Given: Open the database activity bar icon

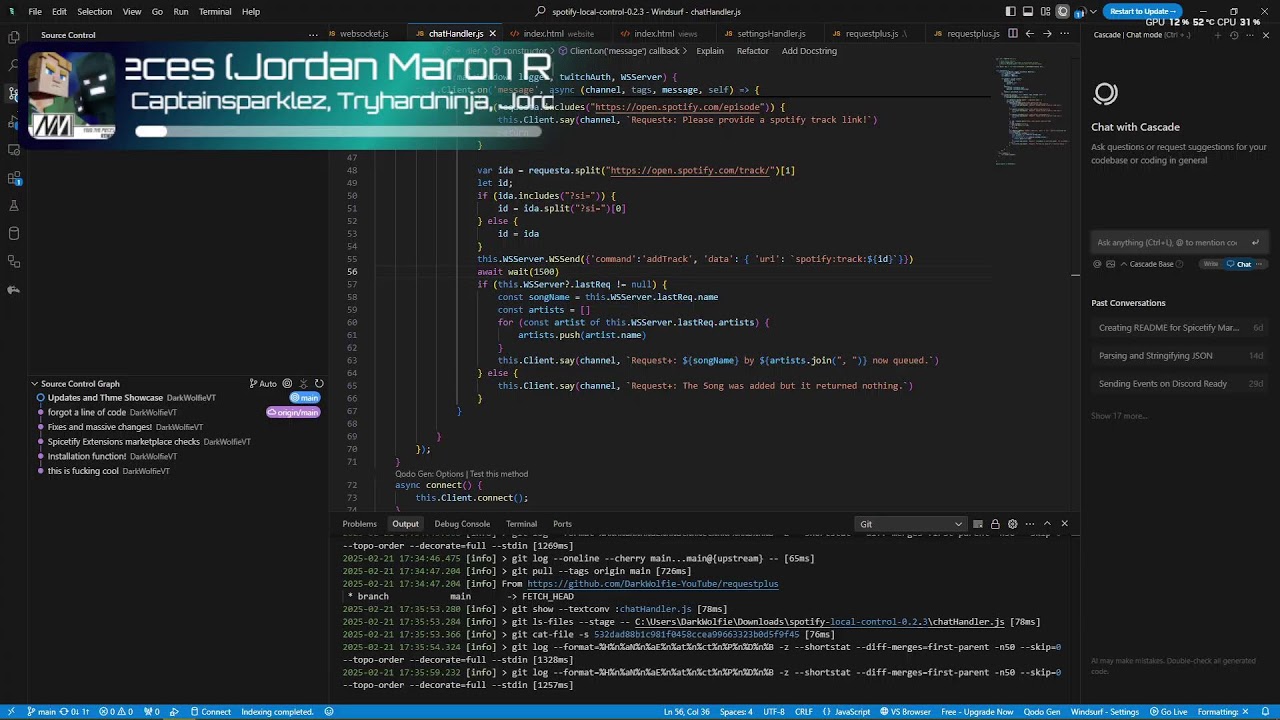Looking at the screenshot, I should tap(14, 233).
